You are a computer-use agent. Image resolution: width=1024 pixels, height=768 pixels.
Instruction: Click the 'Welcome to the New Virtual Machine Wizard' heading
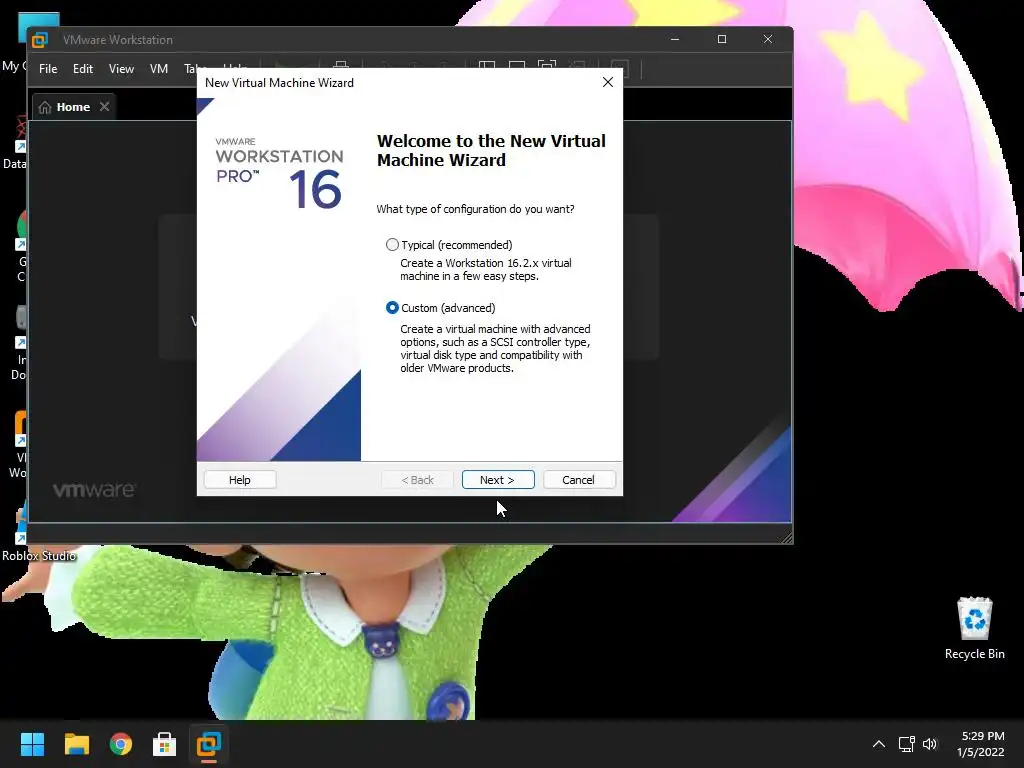click(x=491, y=150)
